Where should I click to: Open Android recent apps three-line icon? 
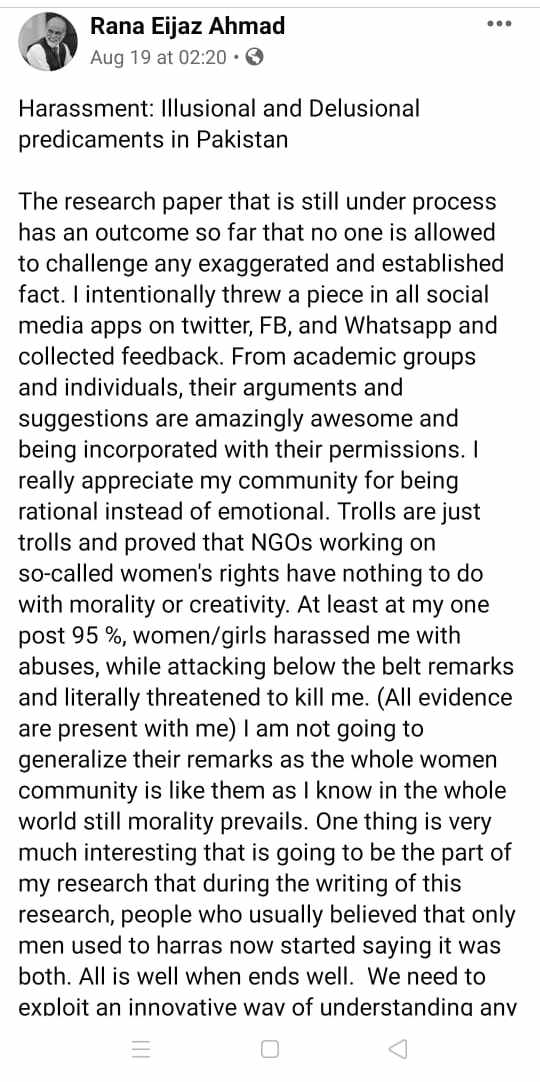[141, 1050]
